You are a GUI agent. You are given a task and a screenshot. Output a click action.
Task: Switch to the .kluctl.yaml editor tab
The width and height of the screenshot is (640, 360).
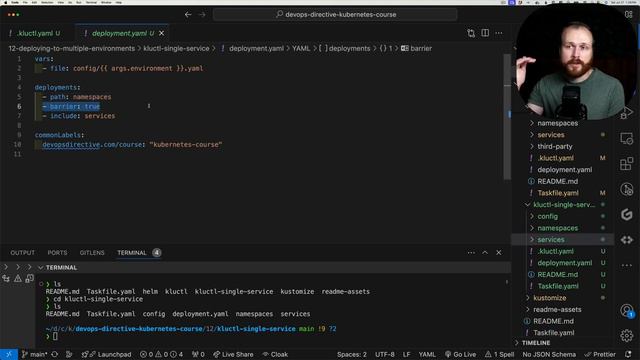(x=35, y=33)
